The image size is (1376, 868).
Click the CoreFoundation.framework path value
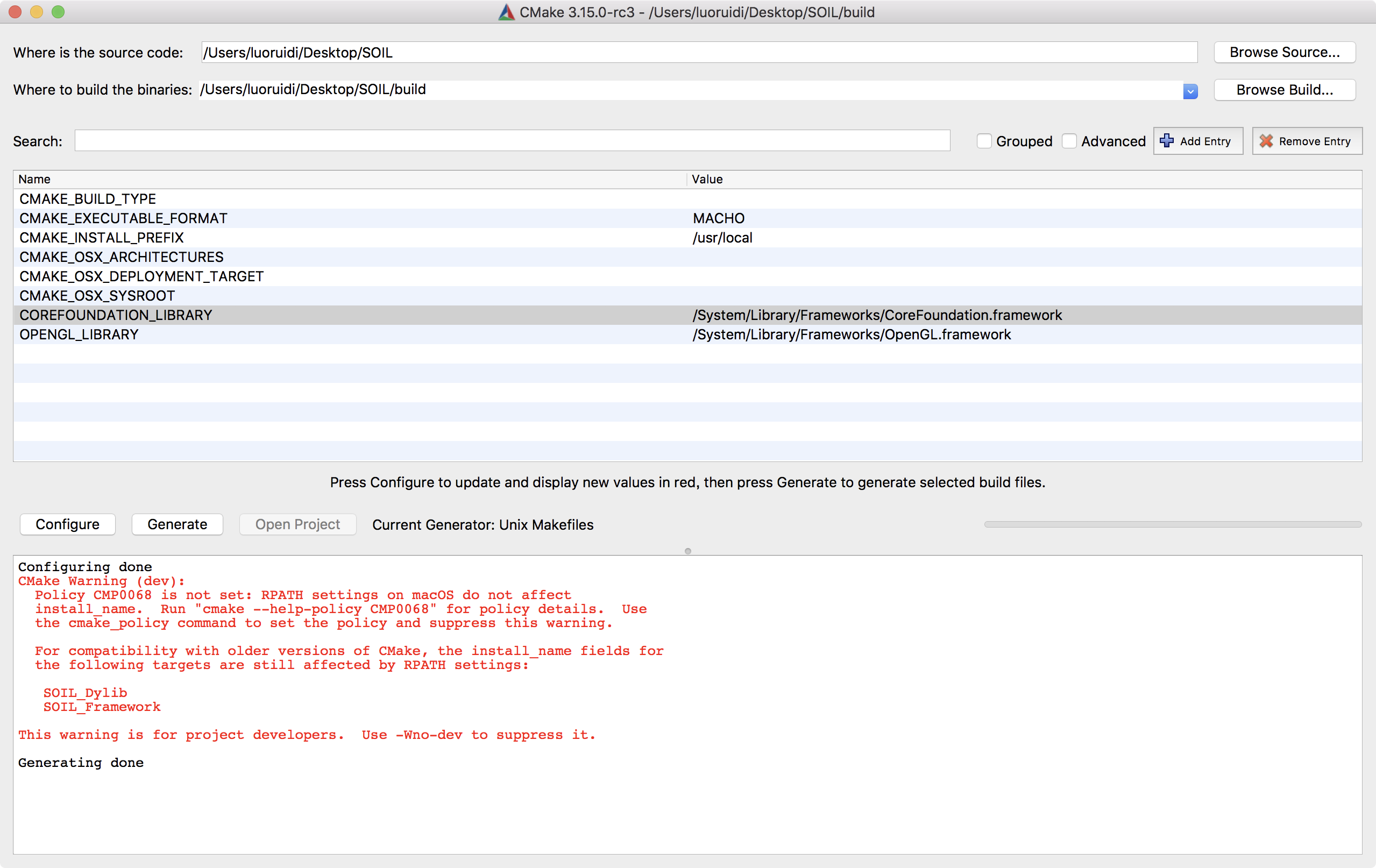coord(877,315)
